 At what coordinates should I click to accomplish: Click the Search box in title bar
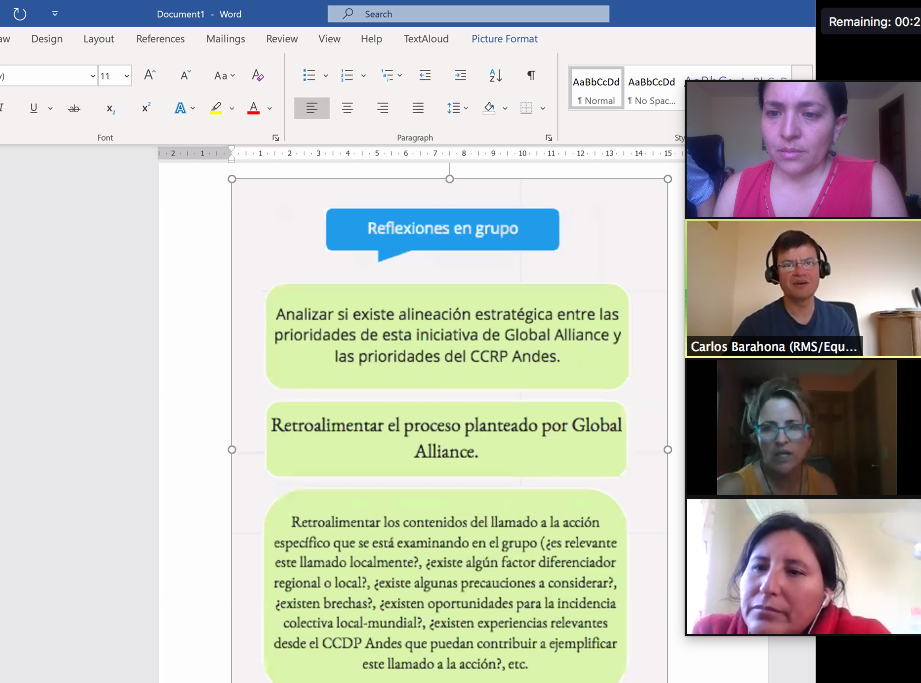tap(468, 14)
